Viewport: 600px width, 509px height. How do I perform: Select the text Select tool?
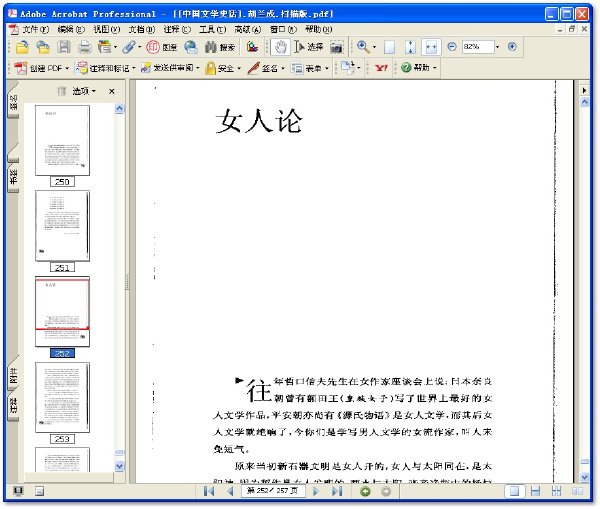[x=308, y=47]
